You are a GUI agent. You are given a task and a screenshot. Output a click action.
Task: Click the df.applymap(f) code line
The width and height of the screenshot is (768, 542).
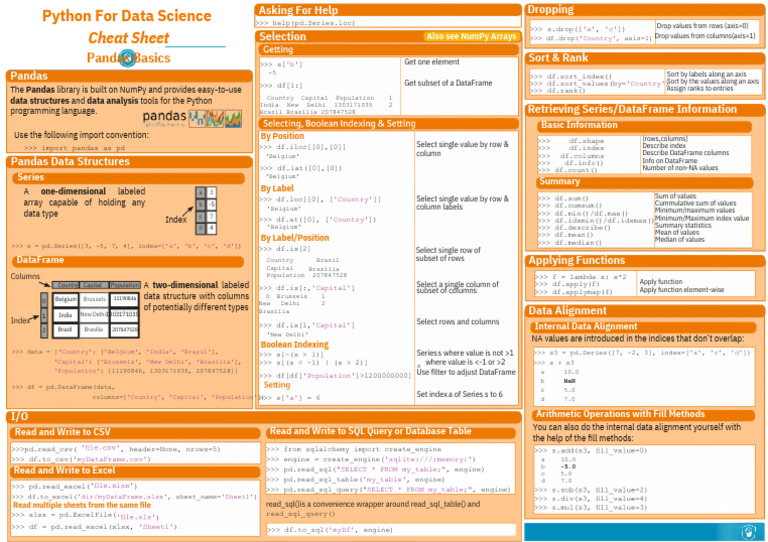coord(574,292)
